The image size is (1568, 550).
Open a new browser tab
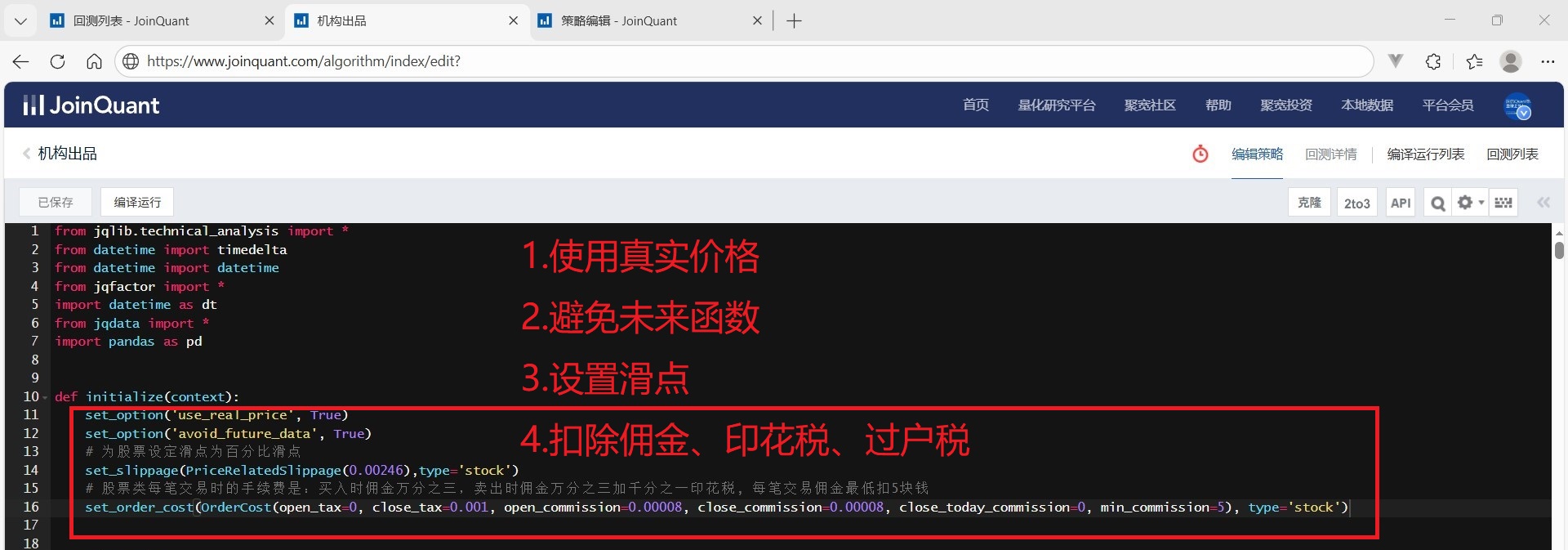(794, 21)
